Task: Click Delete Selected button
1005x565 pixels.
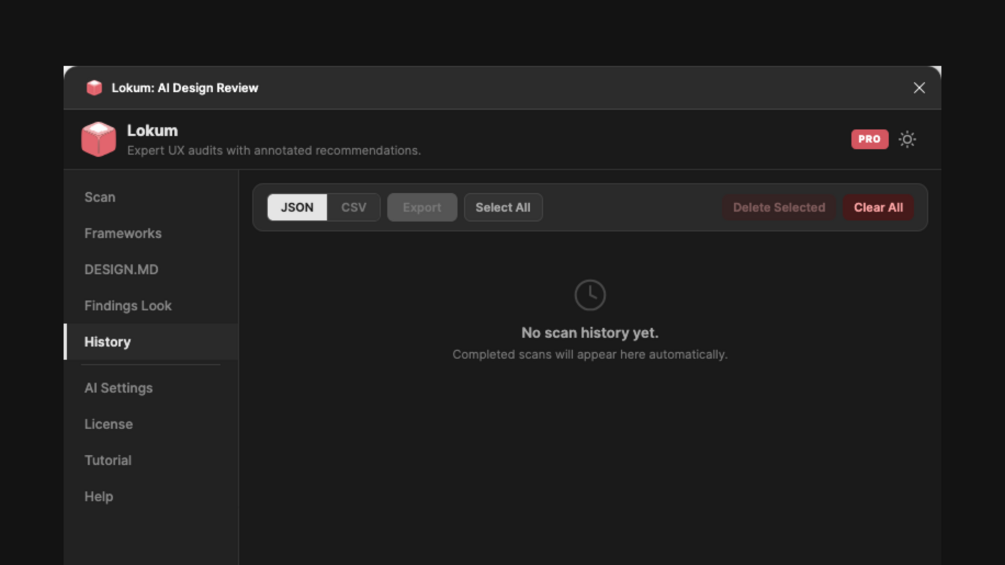Action: pos(779,208)
